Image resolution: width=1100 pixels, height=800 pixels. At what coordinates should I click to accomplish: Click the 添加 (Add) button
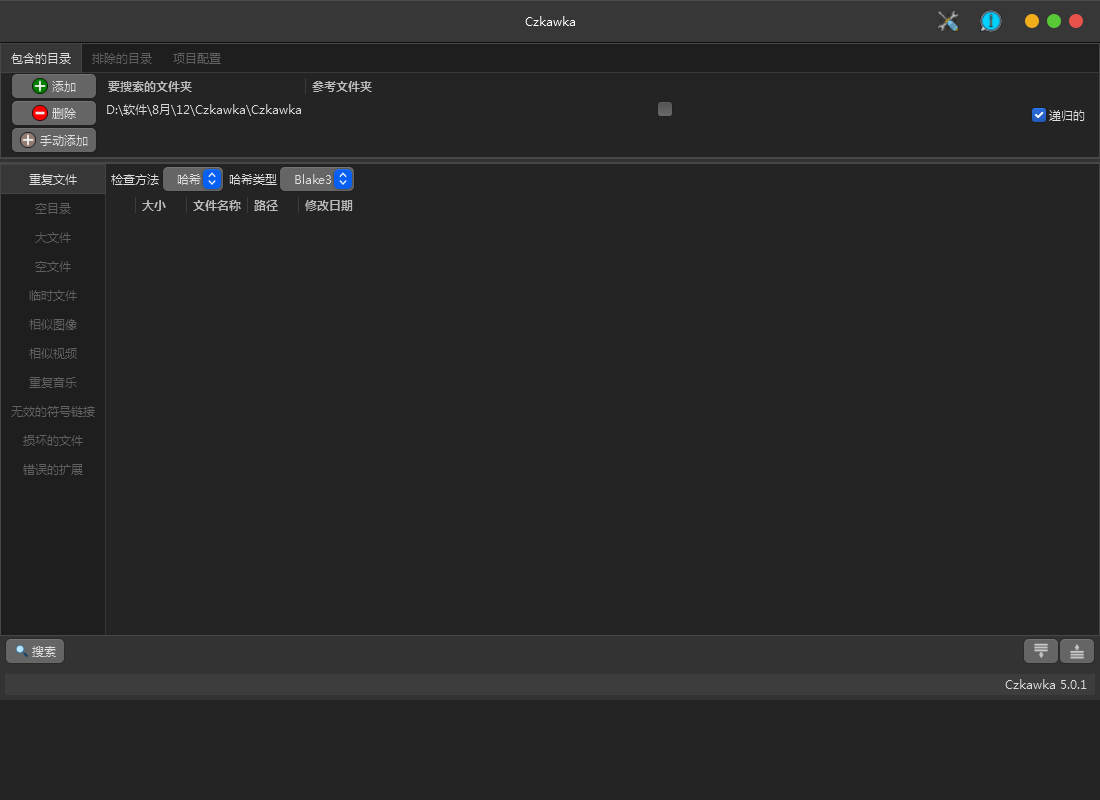54,86
